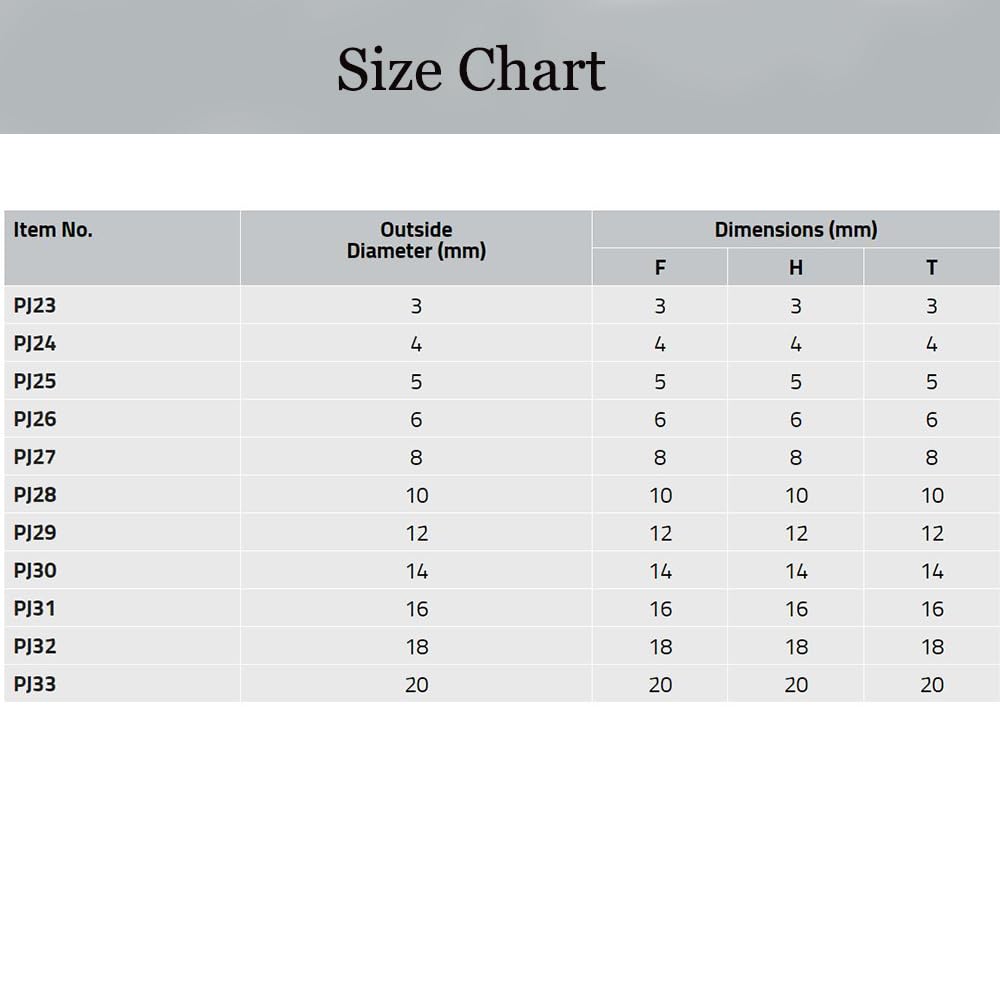Click the Dimensions (mm) header
Screen dimensions: 1000x1000
pos(796,230)
